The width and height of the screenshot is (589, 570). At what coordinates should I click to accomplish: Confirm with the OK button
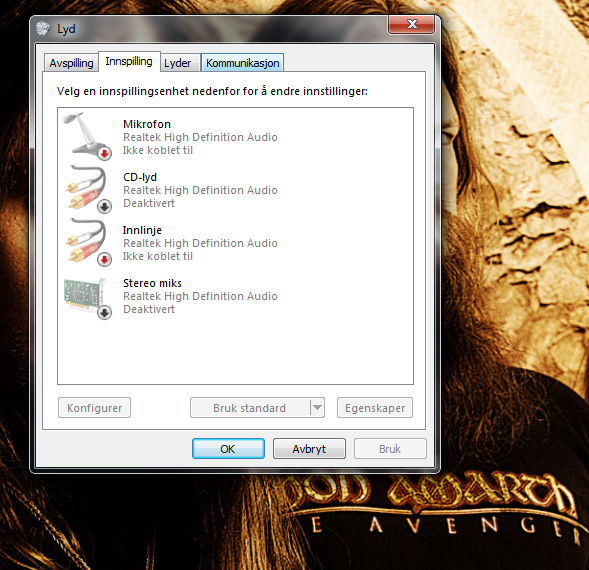click(228, 449)
